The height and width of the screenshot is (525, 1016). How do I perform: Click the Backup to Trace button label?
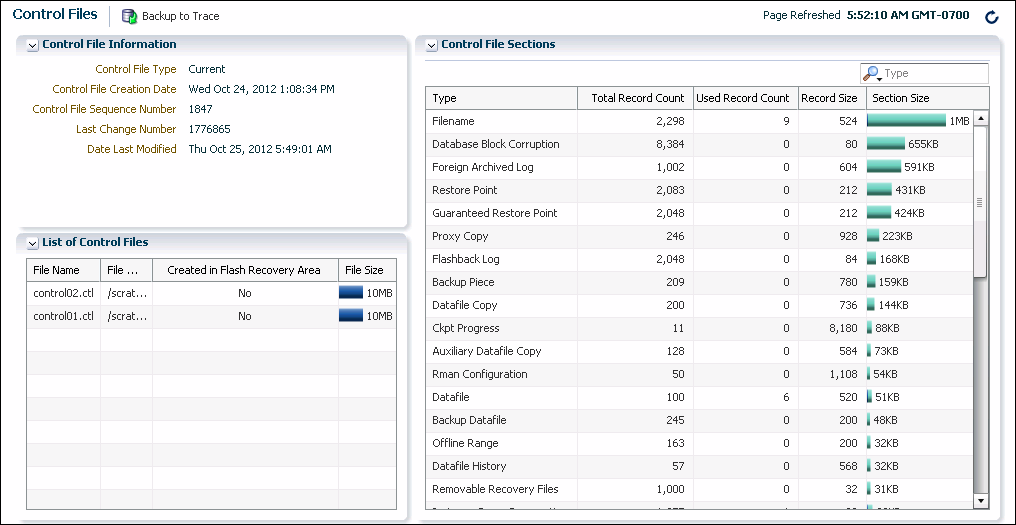click(180, 16)
